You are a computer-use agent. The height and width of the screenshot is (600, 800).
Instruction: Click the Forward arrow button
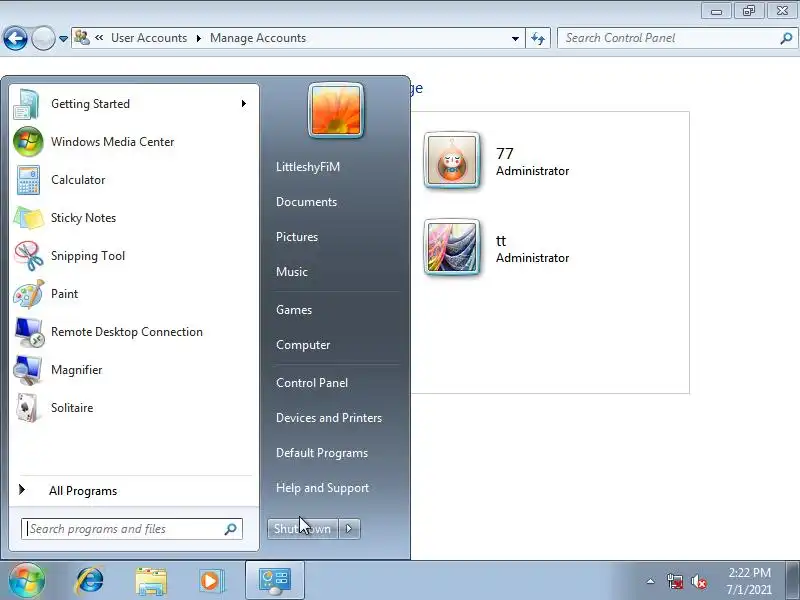pos(43,38)
